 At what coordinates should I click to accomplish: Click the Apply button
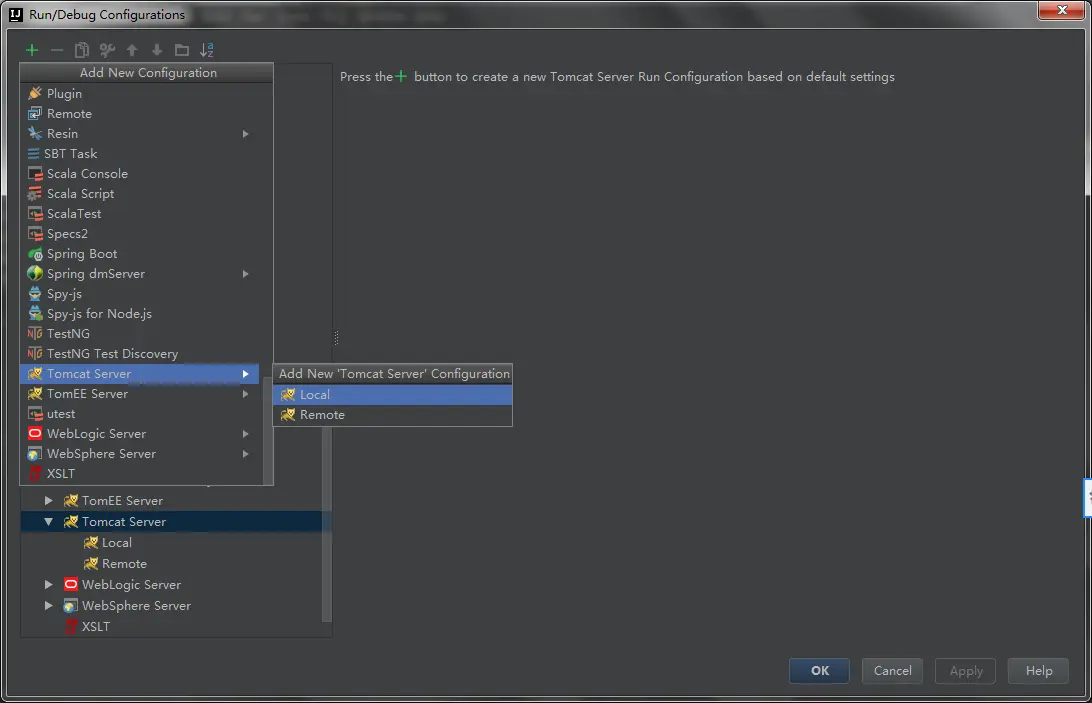click(965, 670)
